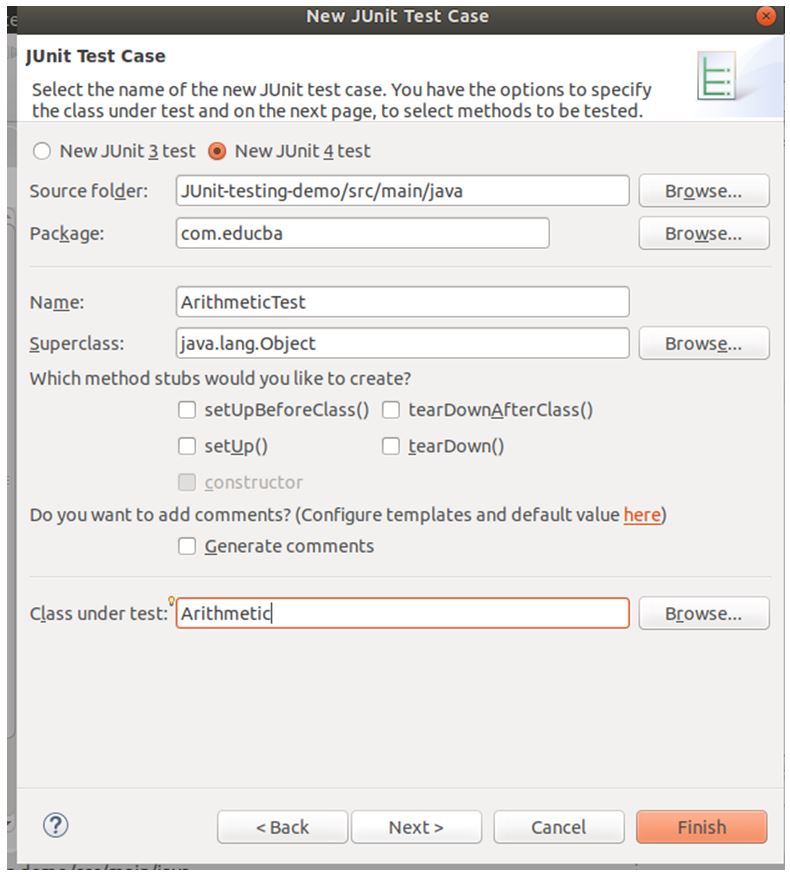The image size is (790, 875).
Task: Open context help via question mark icon
Action: click(x=57, y=826)
